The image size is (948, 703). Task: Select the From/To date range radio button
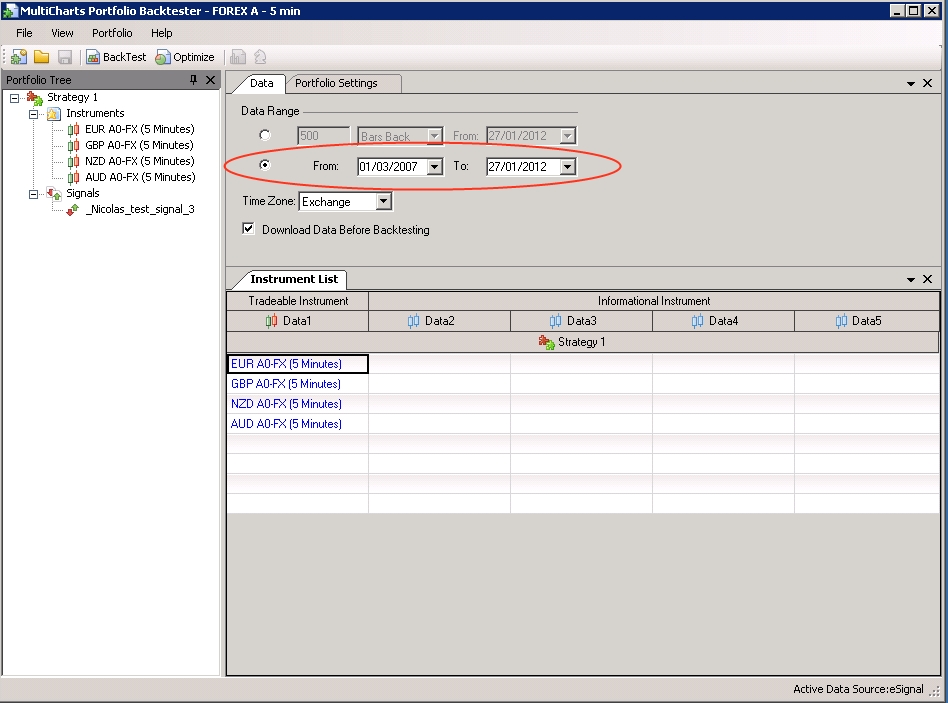(265, 164)
